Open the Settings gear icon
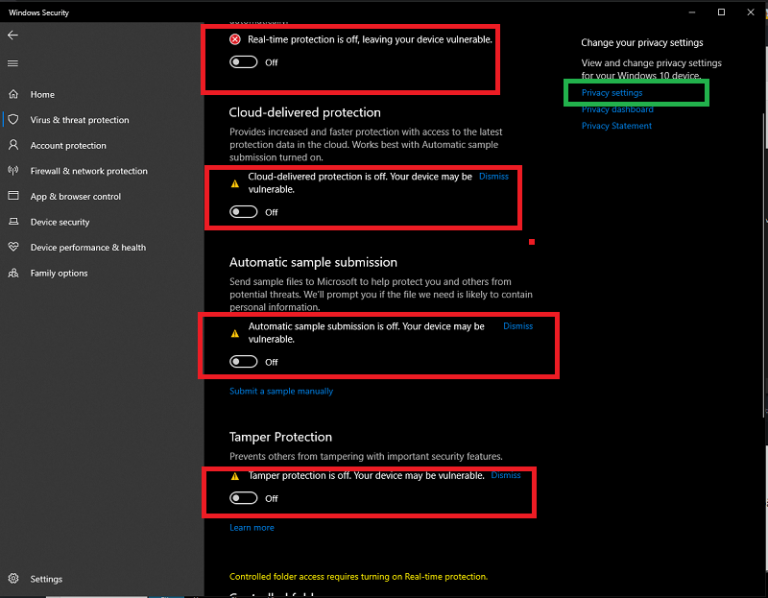The width and height of the screenshot is (768, 598). [13, 579]
